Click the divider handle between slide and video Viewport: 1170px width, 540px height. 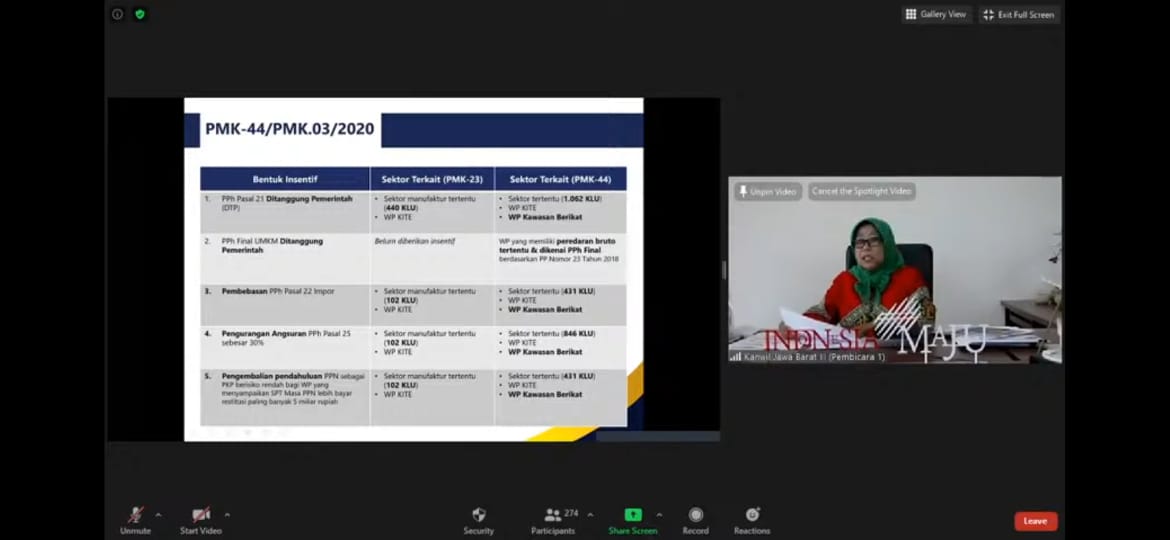pyautogui.click(x=724, y=270)
